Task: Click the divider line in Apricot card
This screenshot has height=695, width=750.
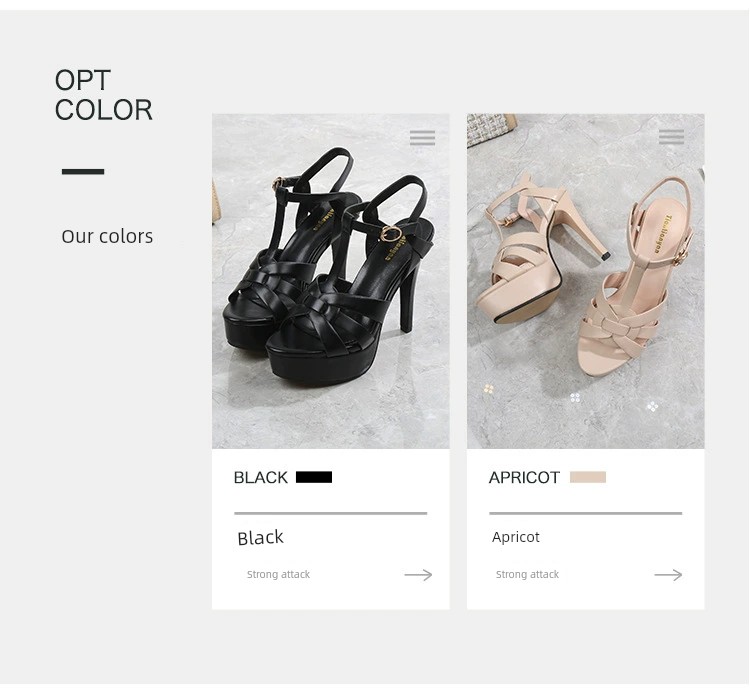Action: point(585,513)
